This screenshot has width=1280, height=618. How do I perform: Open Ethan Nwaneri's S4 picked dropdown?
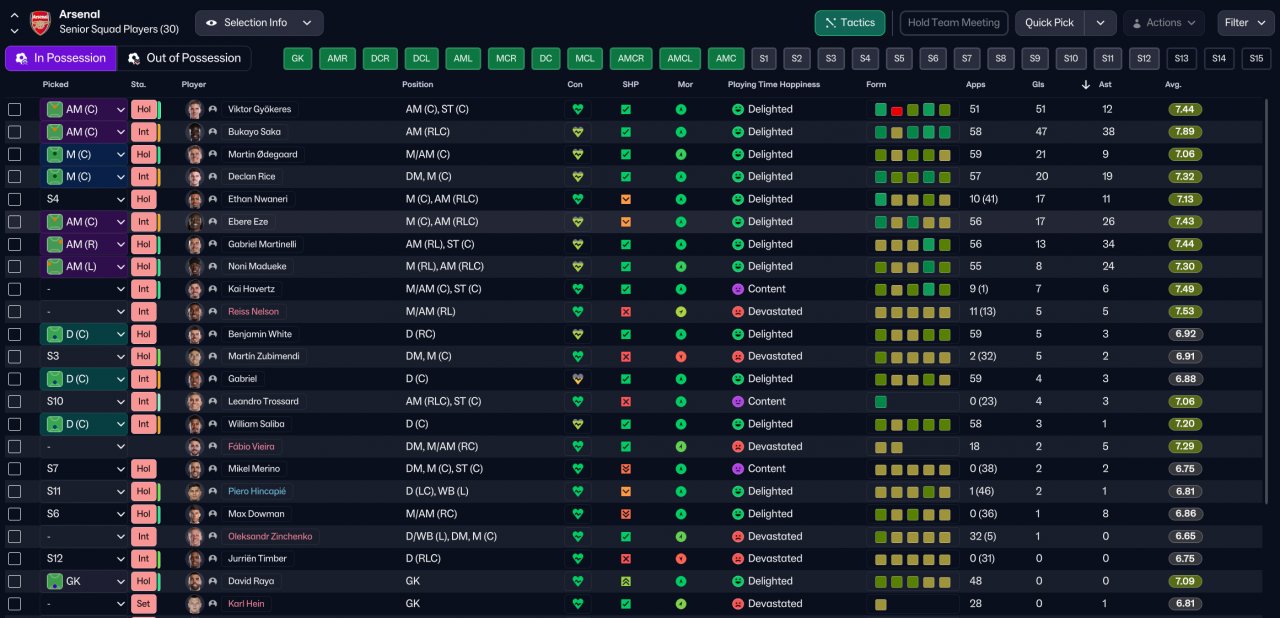(x=84, y=199)
